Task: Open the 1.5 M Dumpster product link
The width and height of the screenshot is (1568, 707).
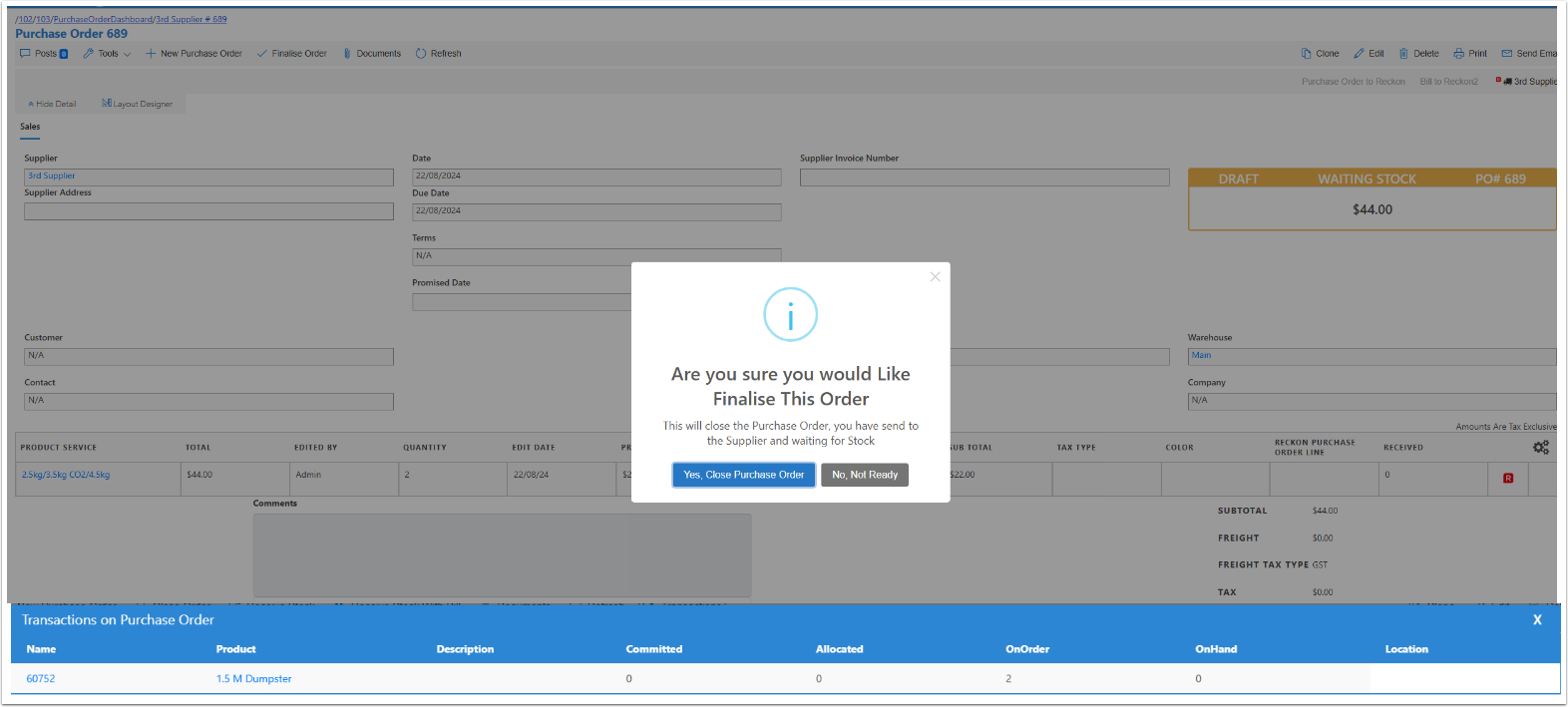Action: [x=253, y=679]
